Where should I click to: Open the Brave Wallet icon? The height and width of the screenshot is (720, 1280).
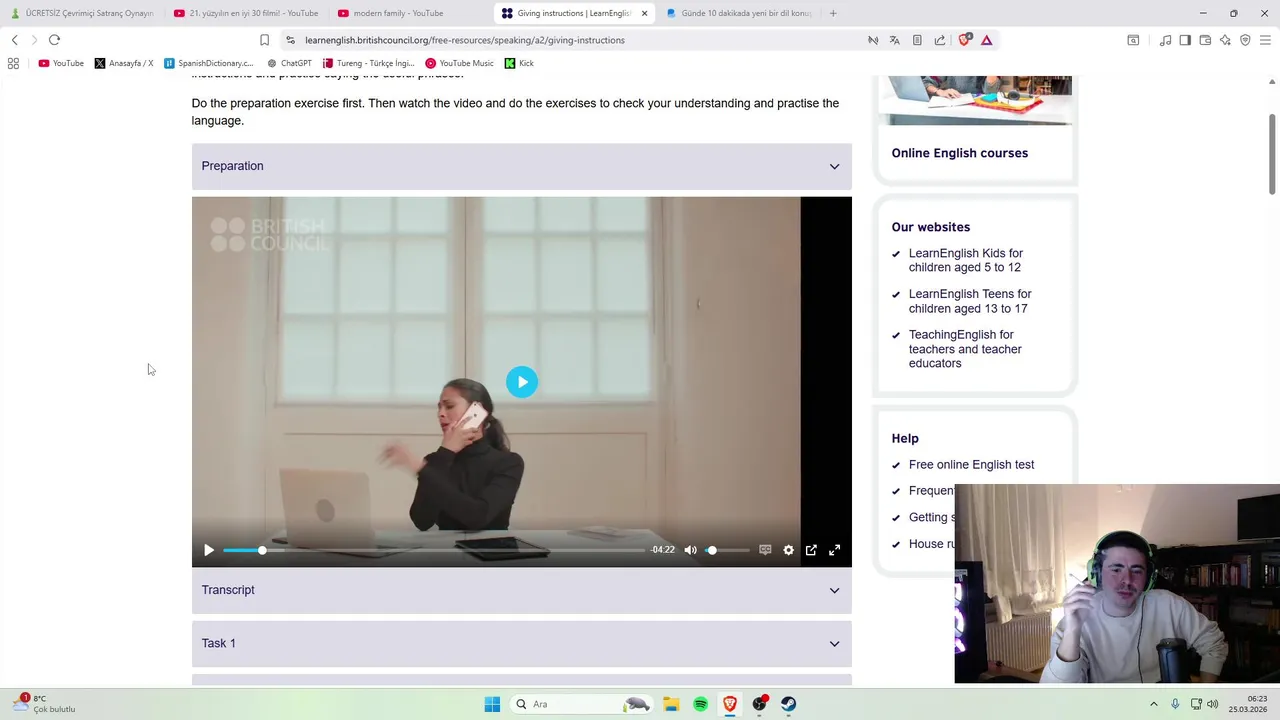1205,40
